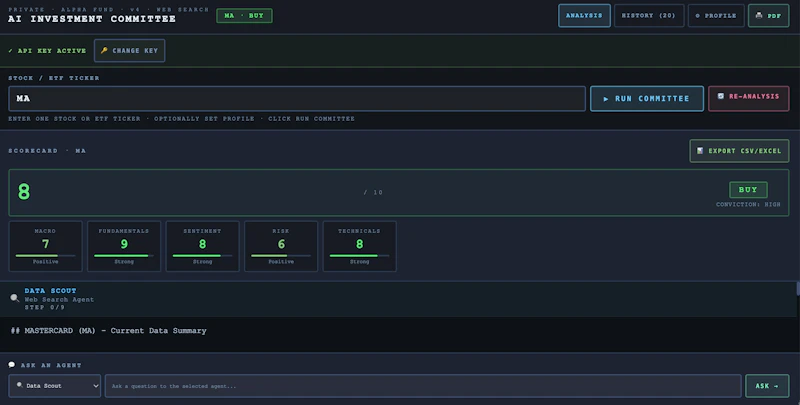Click the Data Scout magnifier icon
This screenshot has width=800, height=405.
(15, 298)
